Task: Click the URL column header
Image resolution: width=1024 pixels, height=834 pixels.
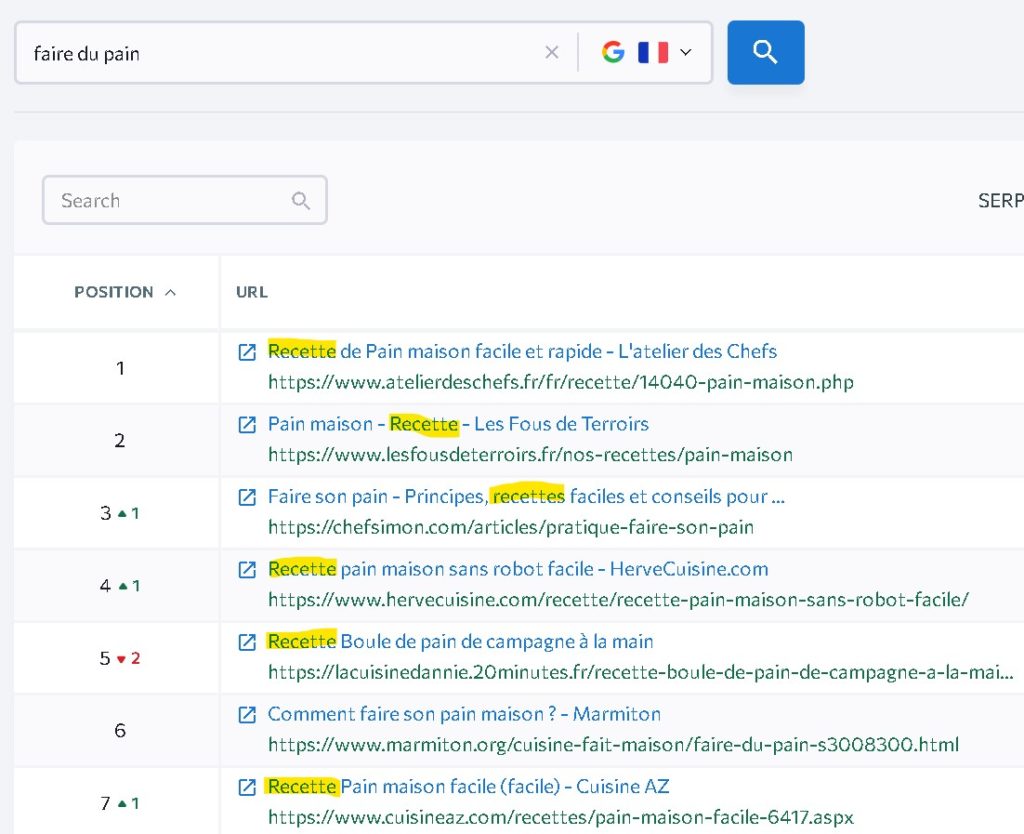Action: (x=251, y=292)
